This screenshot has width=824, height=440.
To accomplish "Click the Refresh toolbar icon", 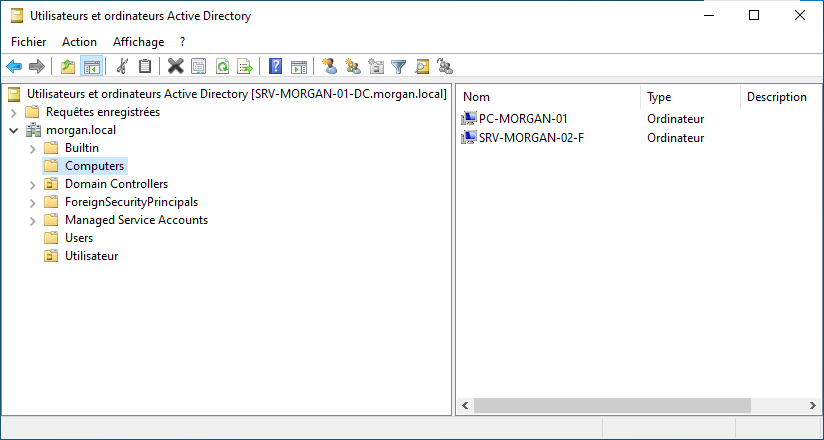I will (x=222, y=67).
